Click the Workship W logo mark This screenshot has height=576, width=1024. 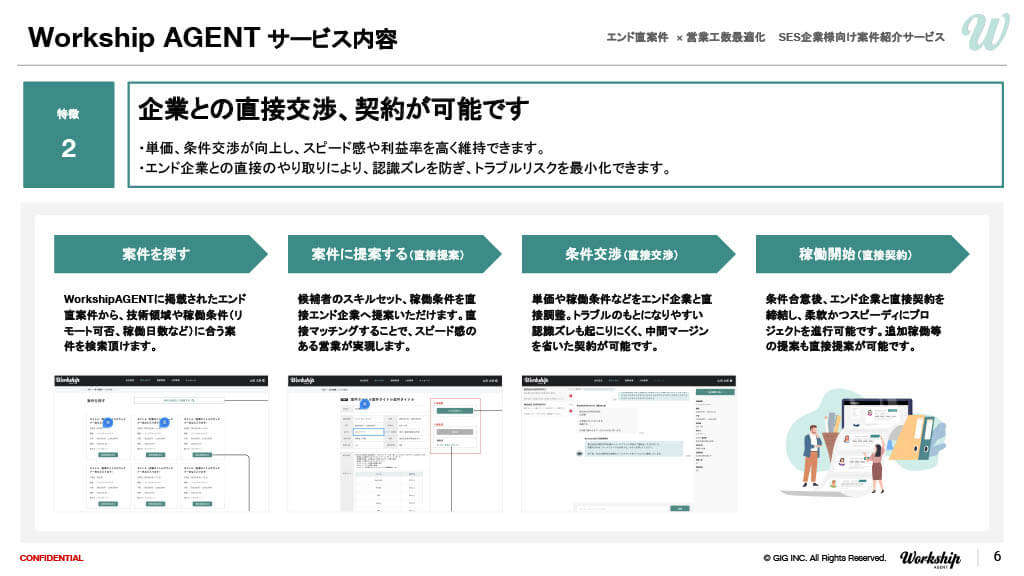[985, 31]
